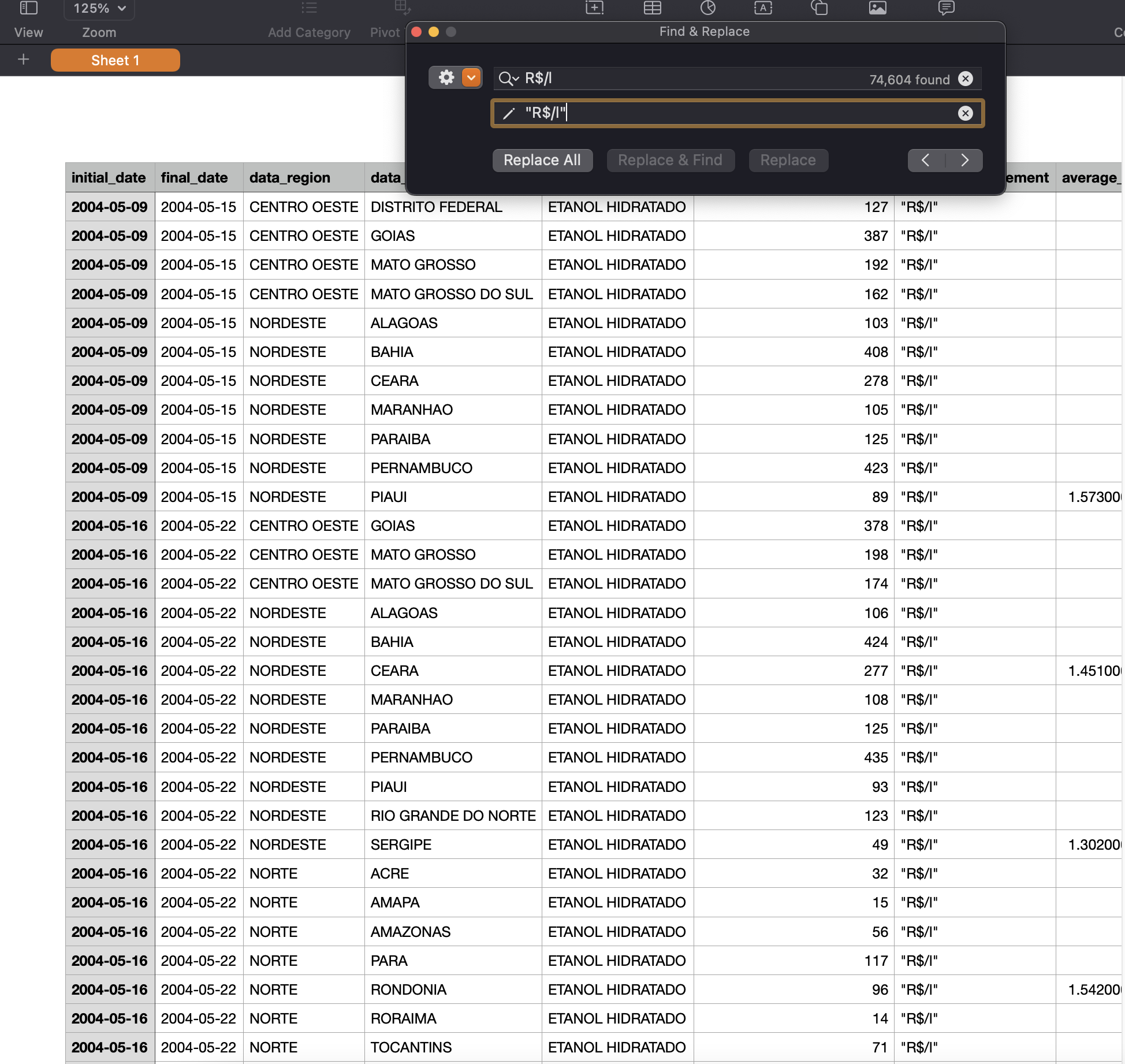Viewport: 1125px width, 1064px height.
Task: Expand the orange chevron next to the gear
Action: point(471,77)
